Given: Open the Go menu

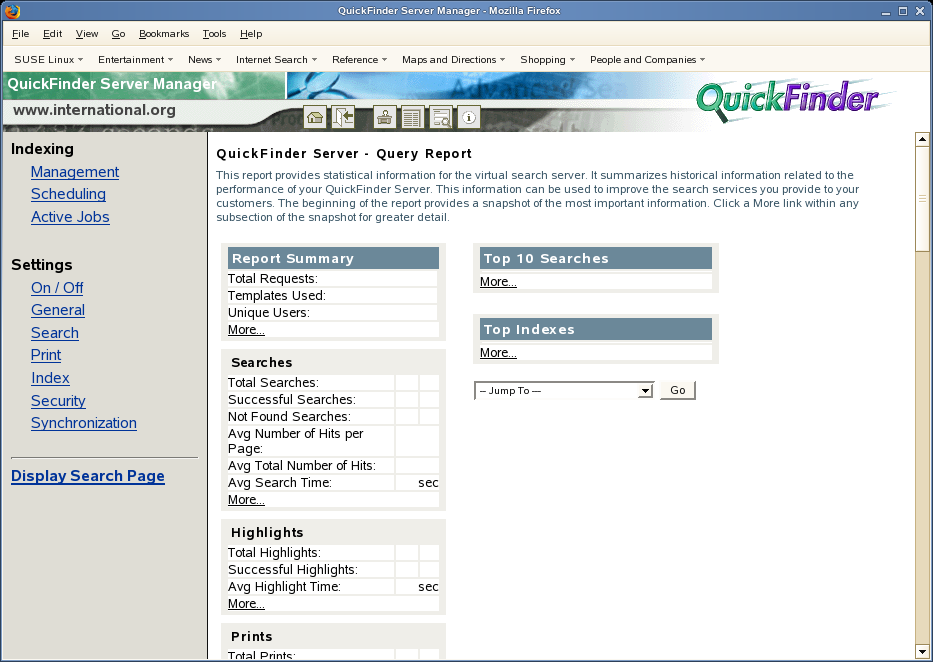Looking at the screenshot, I should (x=118, y=34).
